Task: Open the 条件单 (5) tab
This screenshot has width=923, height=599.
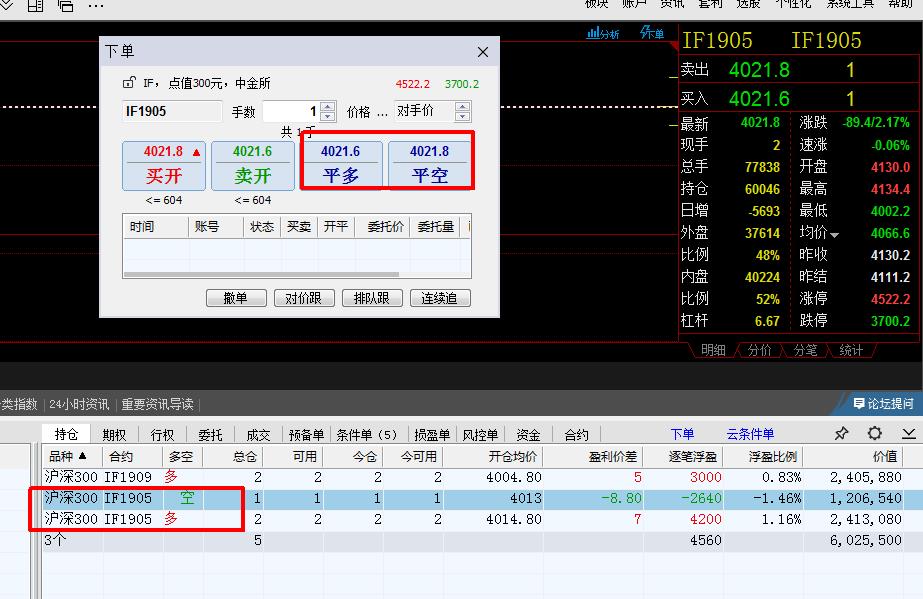Action: pos(366,435)
